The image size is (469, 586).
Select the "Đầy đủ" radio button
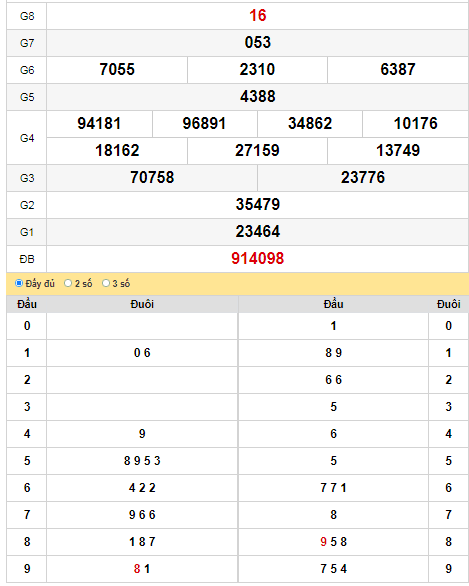19,283
